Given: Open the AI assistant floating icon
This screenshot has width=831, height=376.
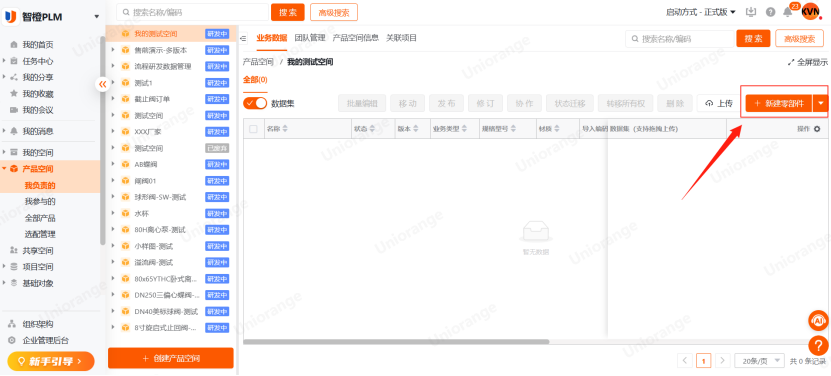Looking at the screenshot, I should [818, 320].
